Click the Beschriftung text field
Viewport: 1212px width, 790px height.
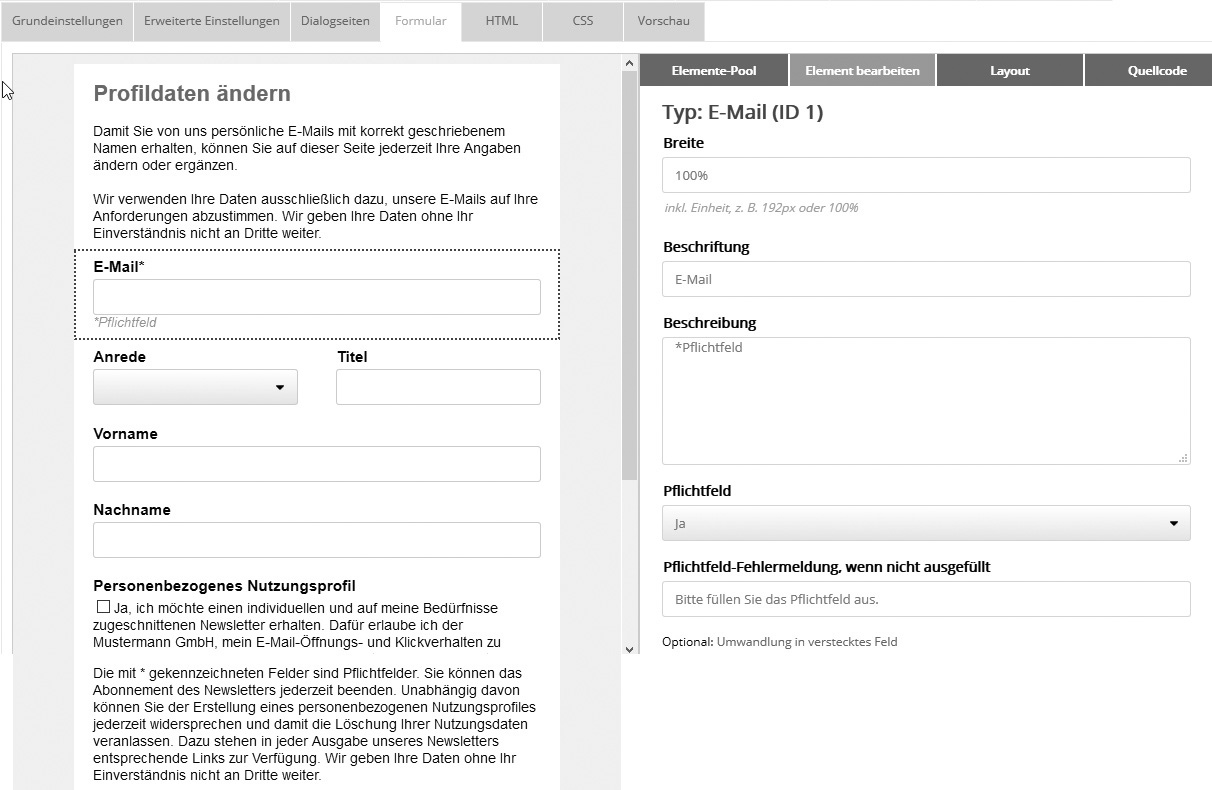tap(926, 279)
